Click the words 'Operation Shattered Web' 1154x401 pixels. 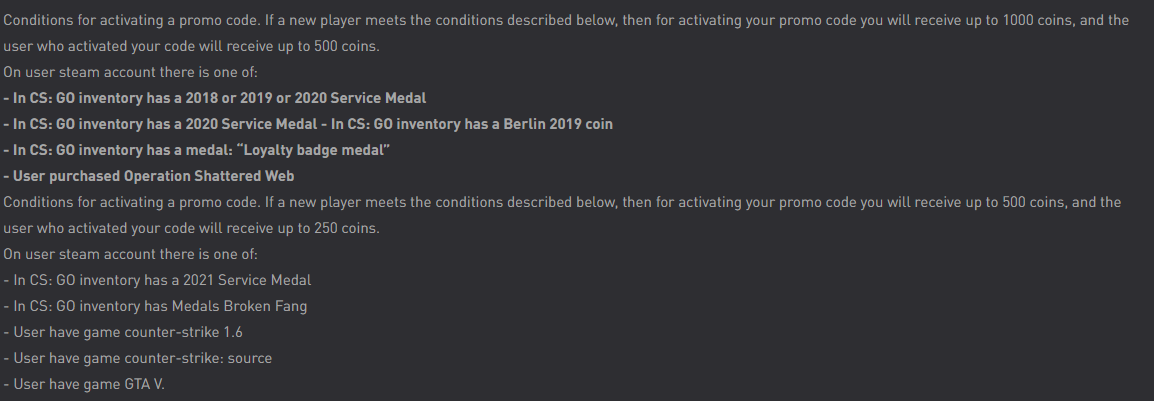(x=209, y=176)
